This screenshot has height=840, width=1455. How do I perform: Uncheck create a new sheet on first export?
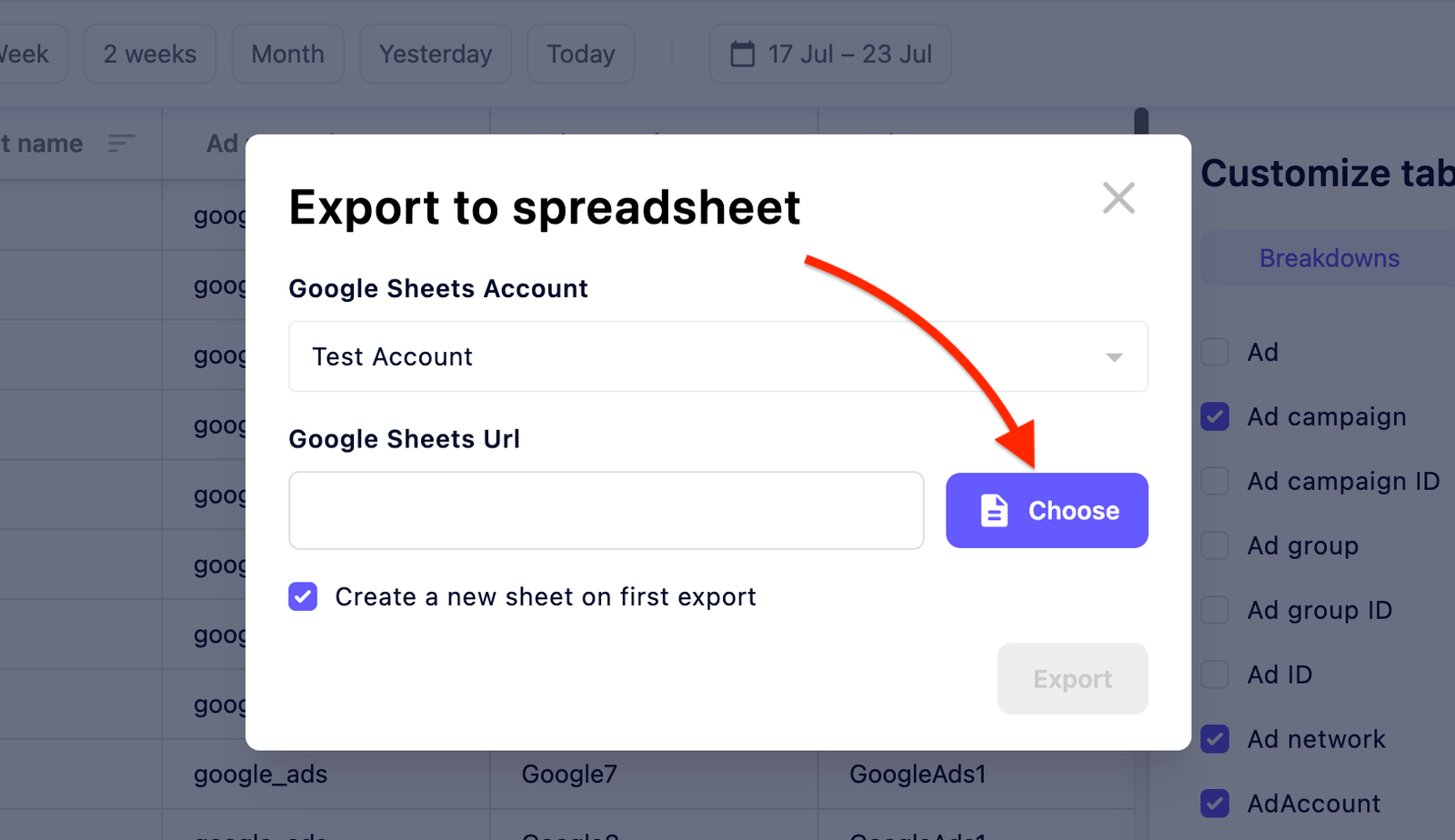click(302, 596)
